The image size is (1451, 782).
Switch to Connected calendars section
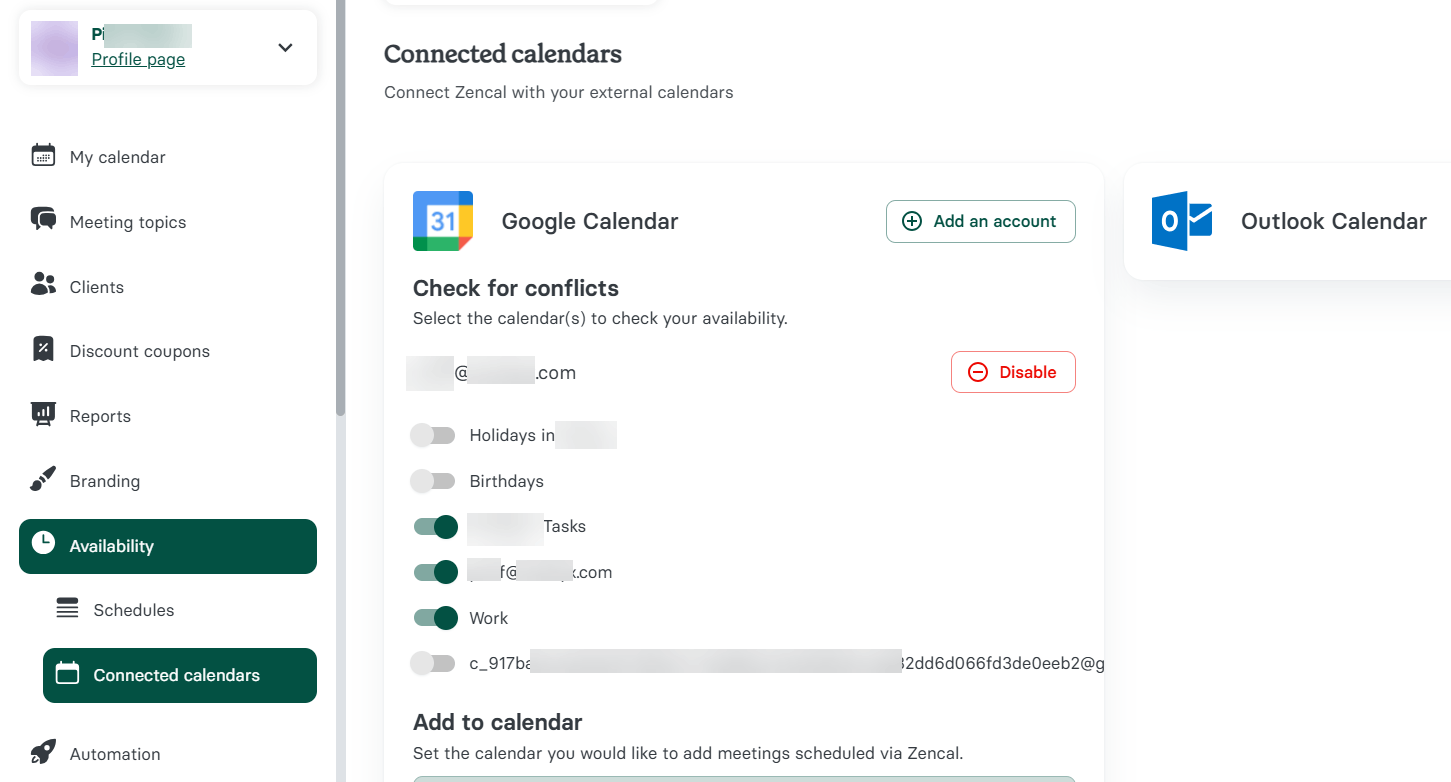[x=179, y=675]
